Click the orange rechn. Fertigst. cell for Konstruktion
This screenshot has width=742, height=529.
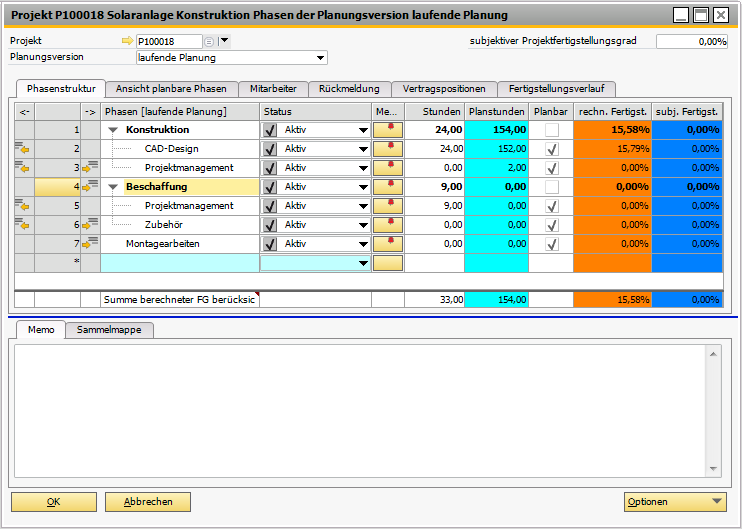point(612,130)
